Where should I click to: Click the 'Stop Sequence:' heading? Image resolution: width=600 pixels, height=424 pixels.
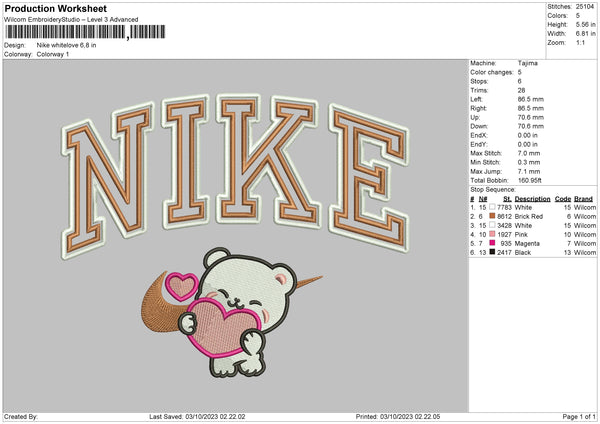493,190
